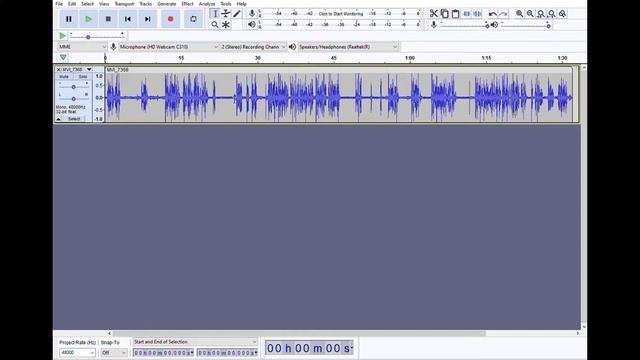Adjust the track gain slider

pos(73,87)
